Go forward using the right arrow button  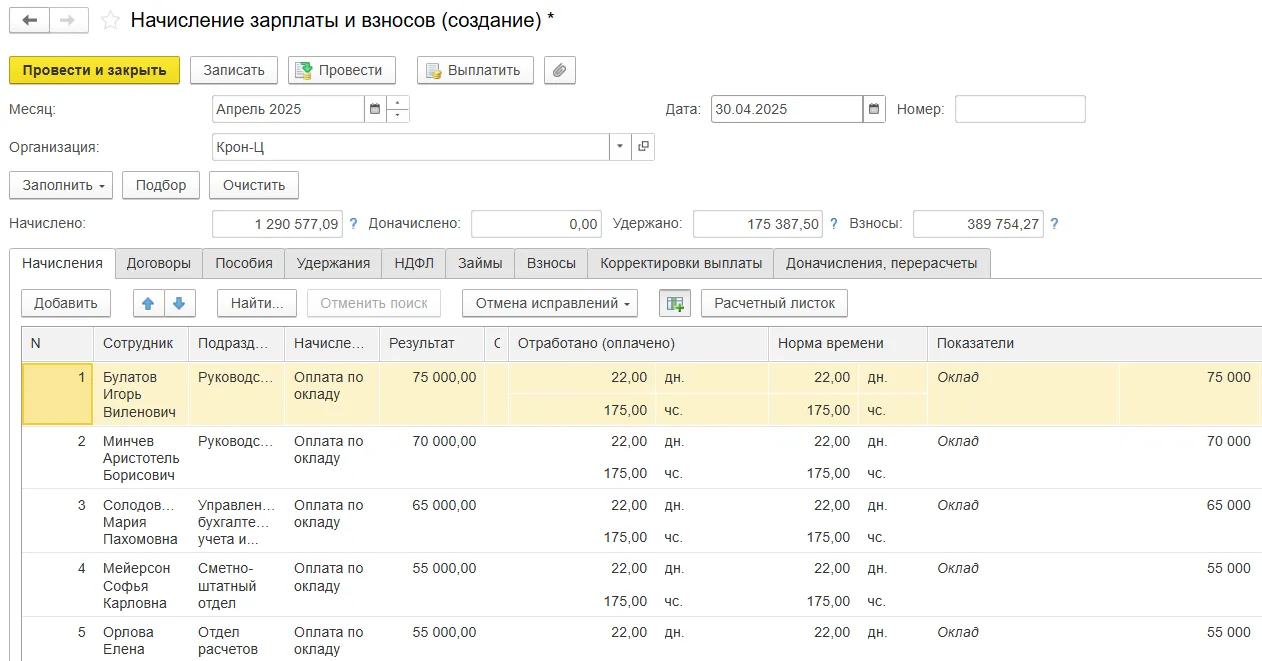[68, 20]
